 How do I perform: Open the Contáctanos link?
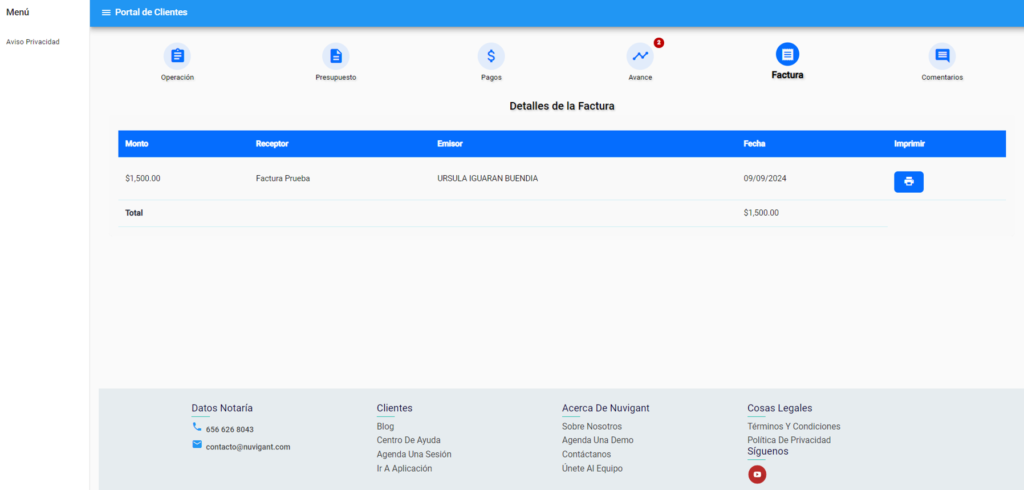[x=586, y=454]
